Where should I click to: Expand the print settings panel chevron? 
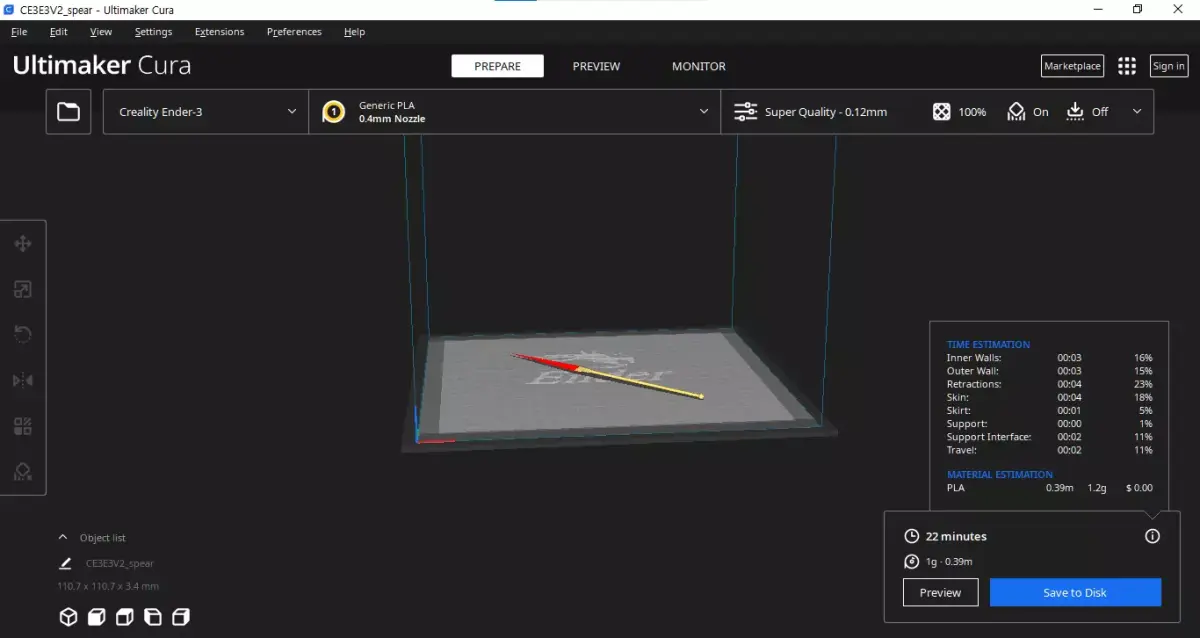1136,111
